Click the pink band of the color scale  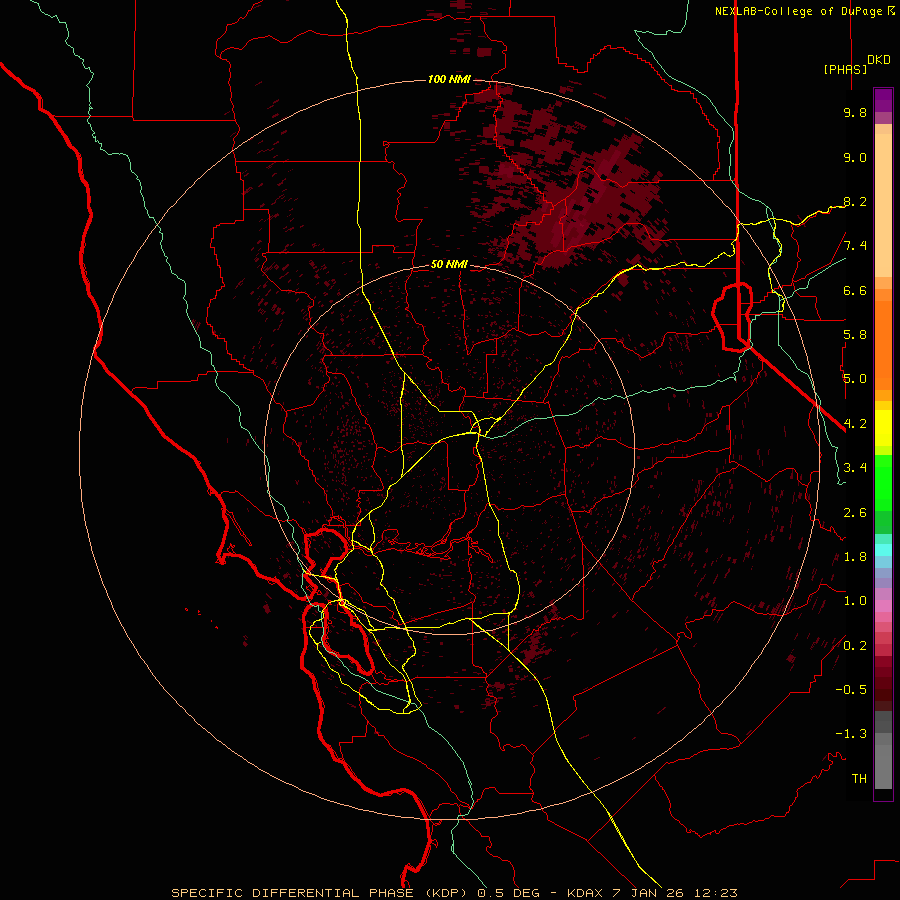(883, 606)
